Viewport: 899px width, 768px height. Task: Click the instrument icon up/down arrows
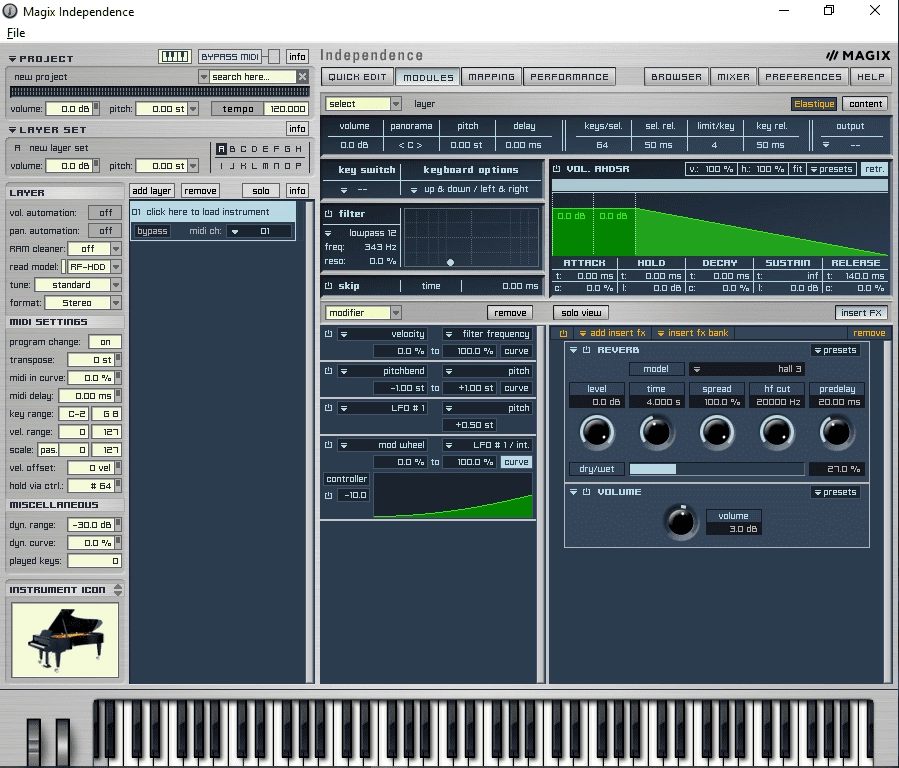coord(118,590)
